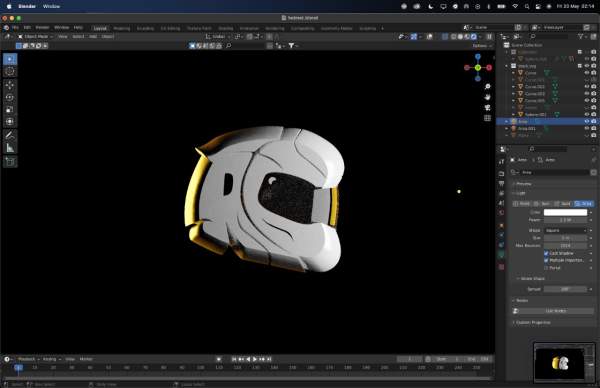Select the Add Cube tool
The image size is (600, 388).
(x=10, y=162)
